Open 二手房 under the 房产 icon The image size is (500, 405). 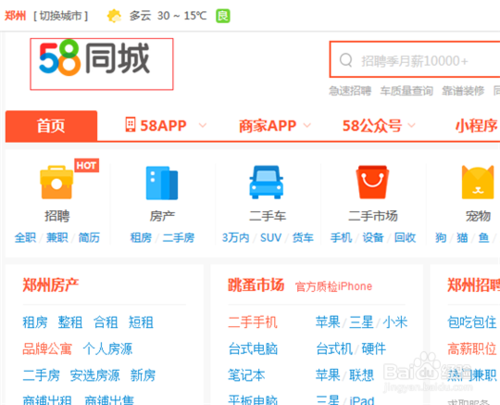click(178, 238)
